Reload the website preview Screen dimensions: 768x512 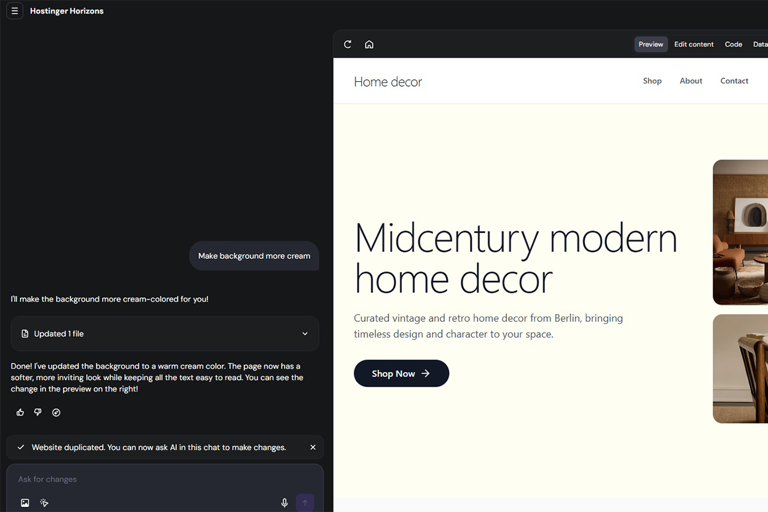(348, 44)
